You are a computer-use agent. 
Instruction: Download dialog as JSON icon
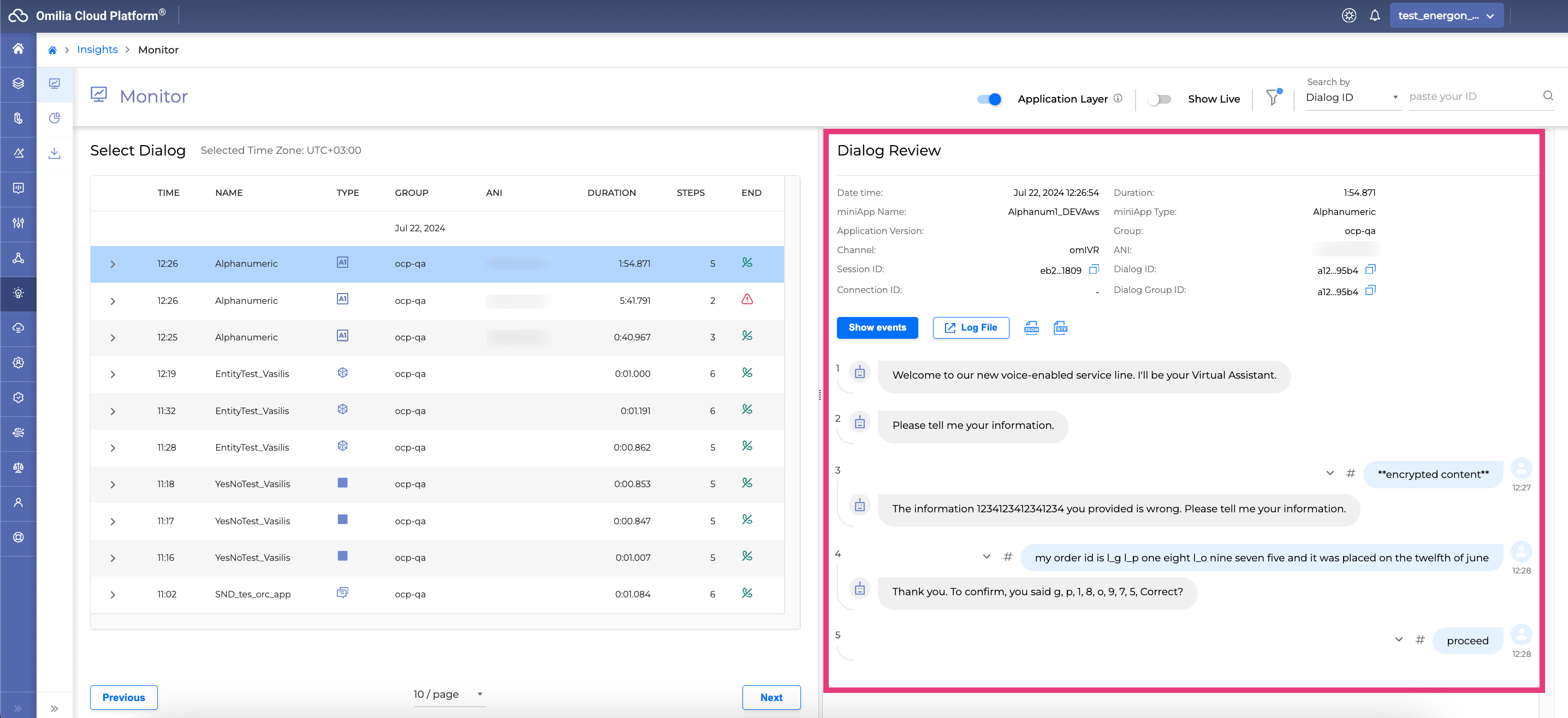pos(1031,328)
